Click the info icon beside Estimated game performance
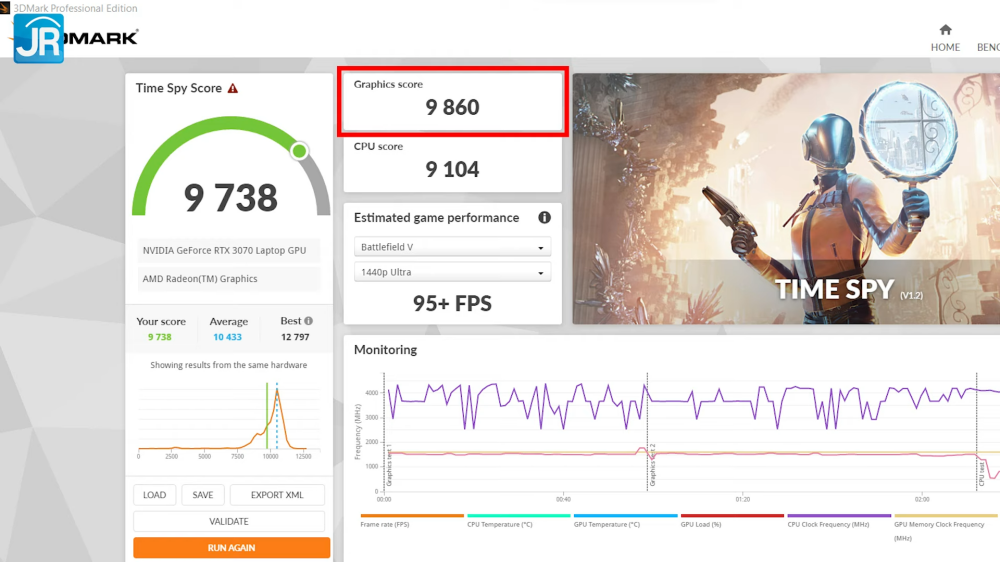1000x562 pixels. (x=544, y=218)
